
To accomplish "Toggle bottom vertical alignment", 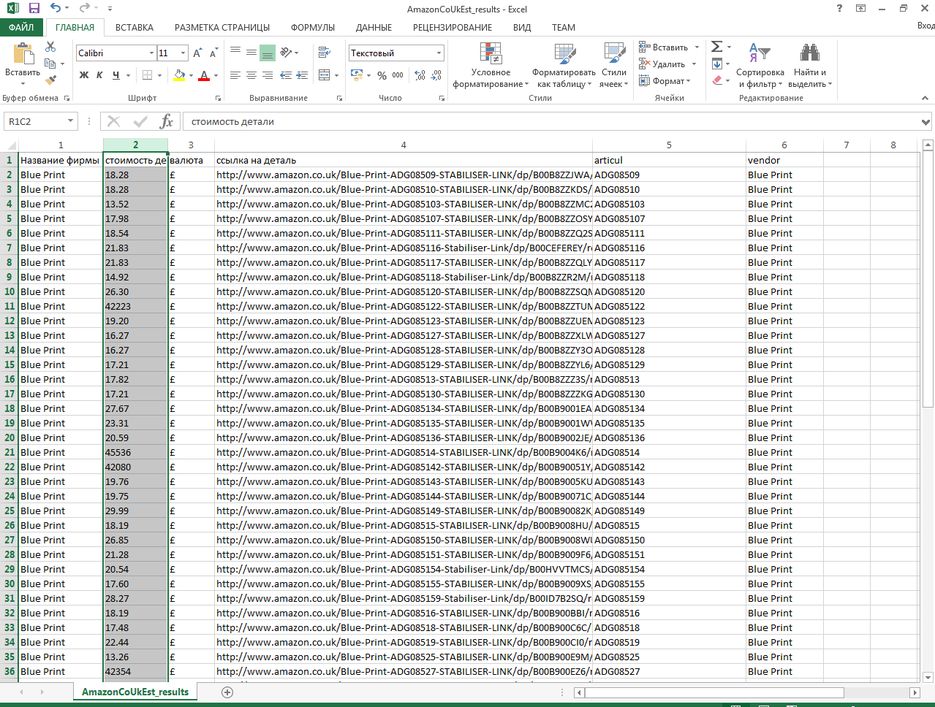I will click(267, 52).
